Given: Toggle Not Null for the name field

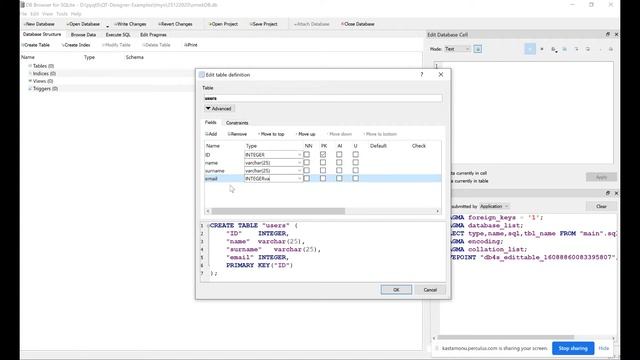Looking at the screenshot, I should click(307, 162).
